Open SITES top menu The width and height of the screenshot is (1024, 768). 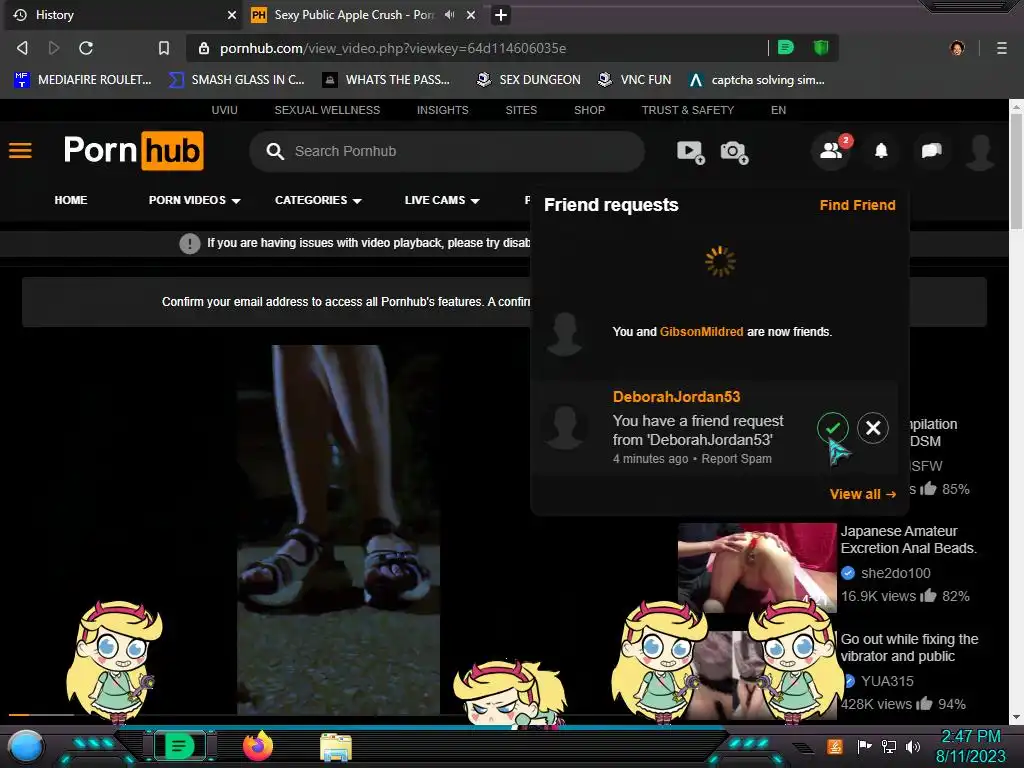[521, 110]
